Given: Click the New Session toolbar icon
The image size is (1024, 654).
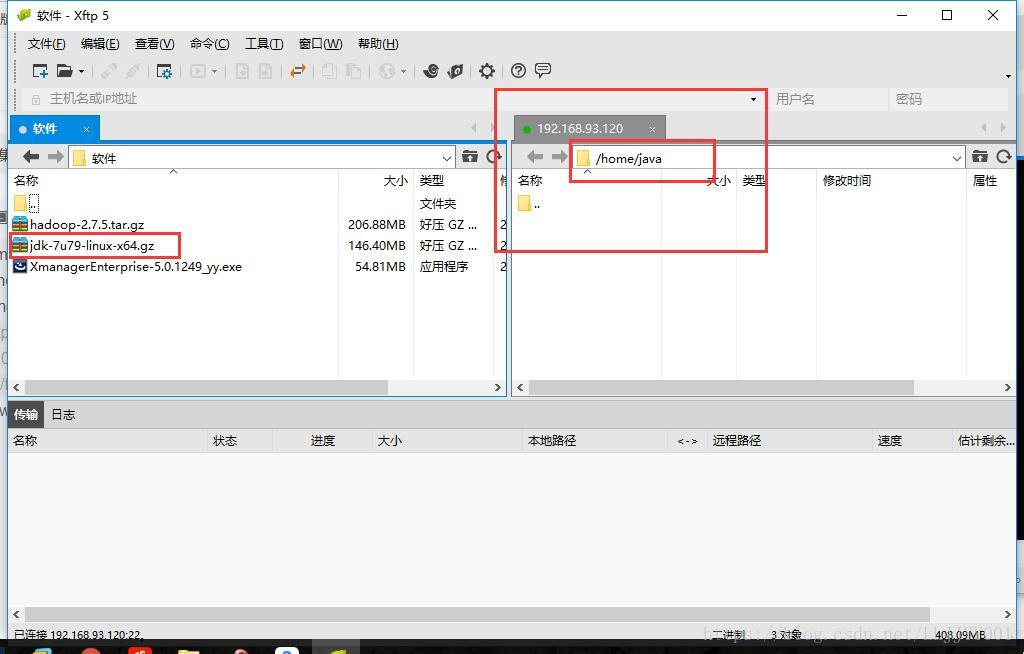Looking at the screenshot, I should pos(40,71).
